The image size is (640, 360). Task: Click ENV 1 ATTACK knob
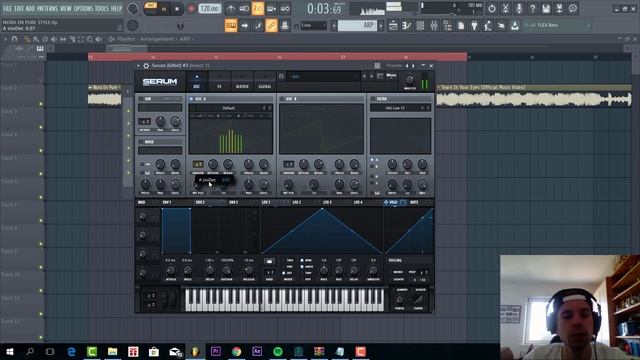171,270
